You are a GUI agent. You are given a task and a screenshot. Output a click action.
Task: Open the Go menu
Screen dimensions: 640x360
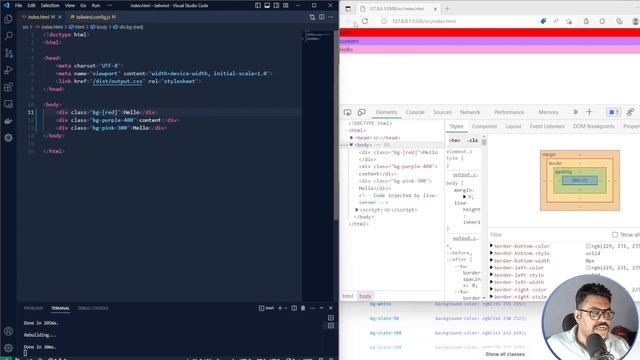(83, 6)
